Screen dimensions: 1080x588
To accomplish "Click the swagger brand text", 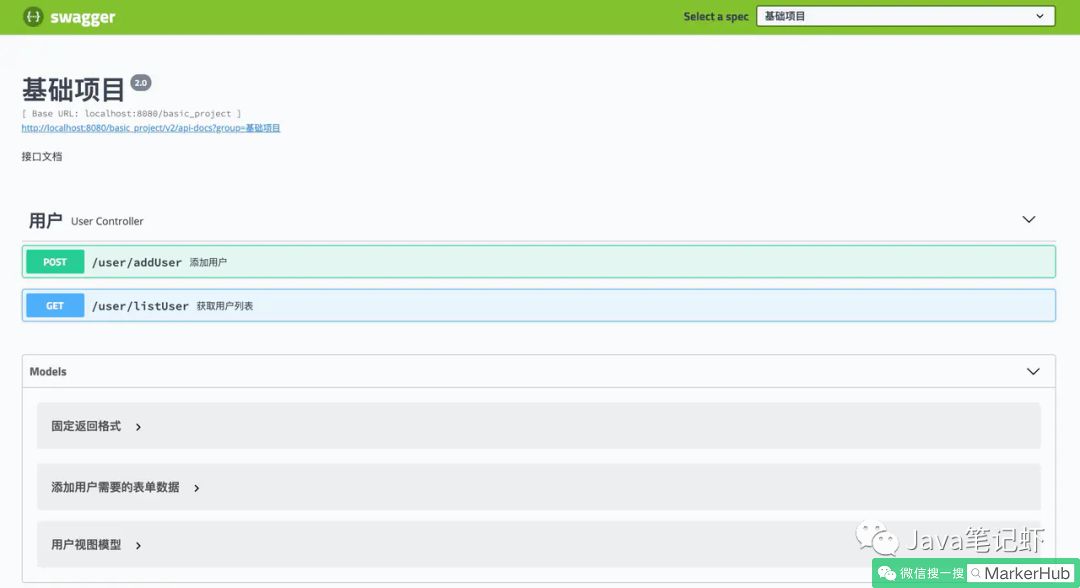I will pos(83,17).
